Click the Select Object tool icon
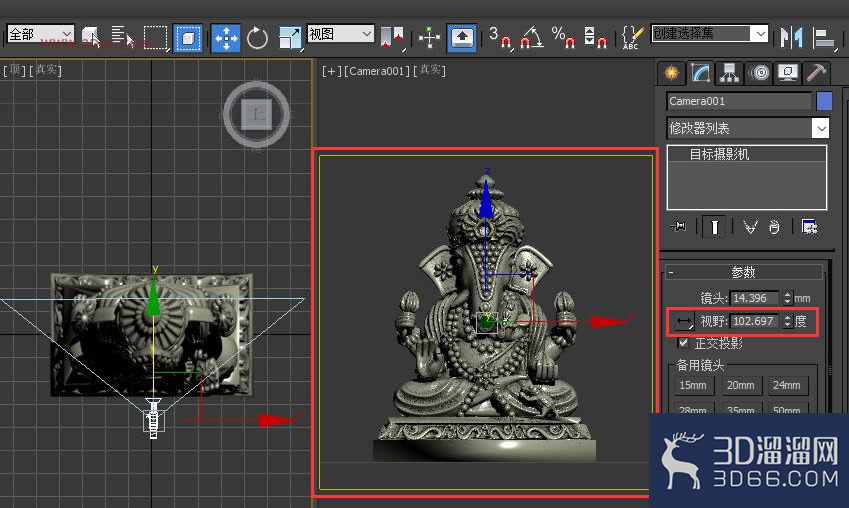 tap(91, 38)
